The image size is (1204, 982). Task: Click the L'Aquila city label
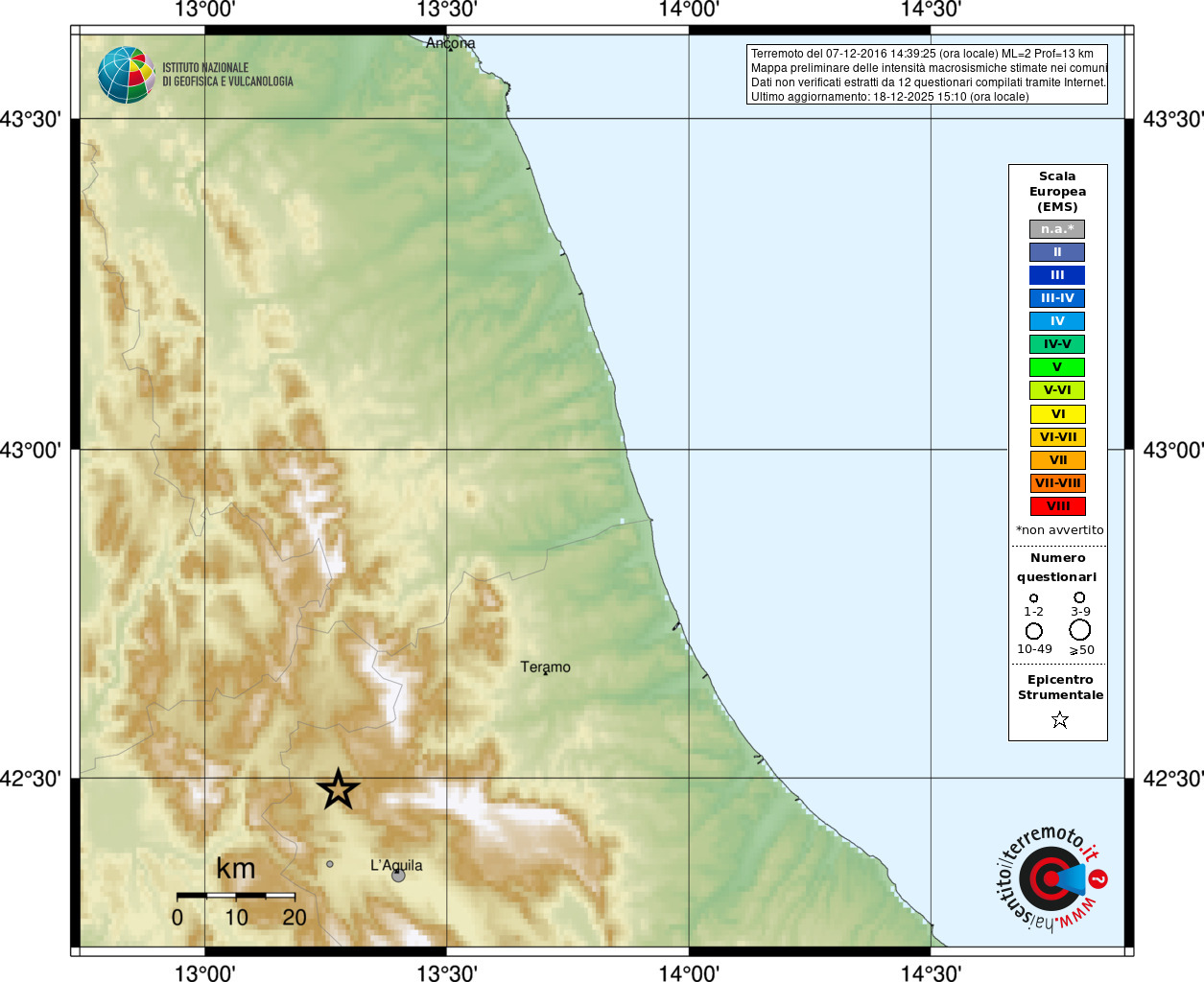point(396,865)
